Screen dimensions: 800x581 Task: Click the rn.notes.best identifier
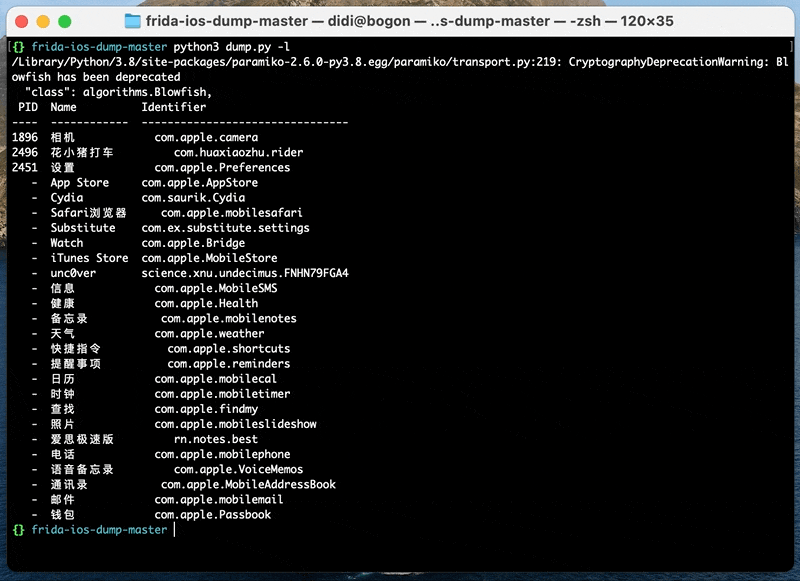(x=216, y=439)
